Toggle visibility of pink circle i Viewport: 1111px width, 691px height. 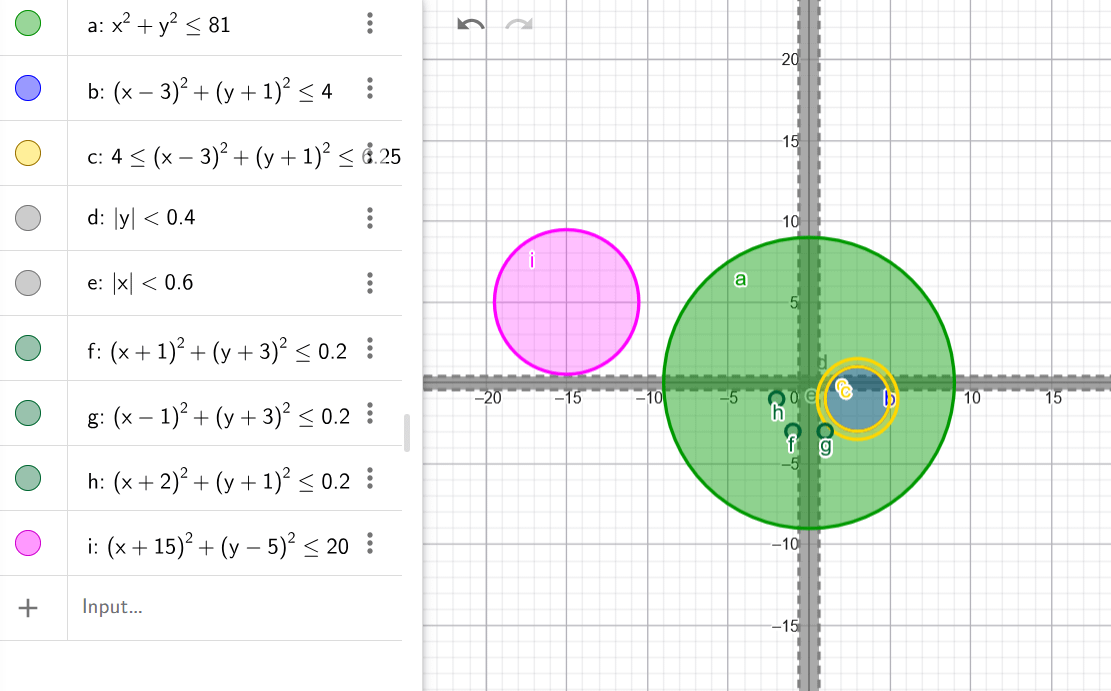point(28,544)
